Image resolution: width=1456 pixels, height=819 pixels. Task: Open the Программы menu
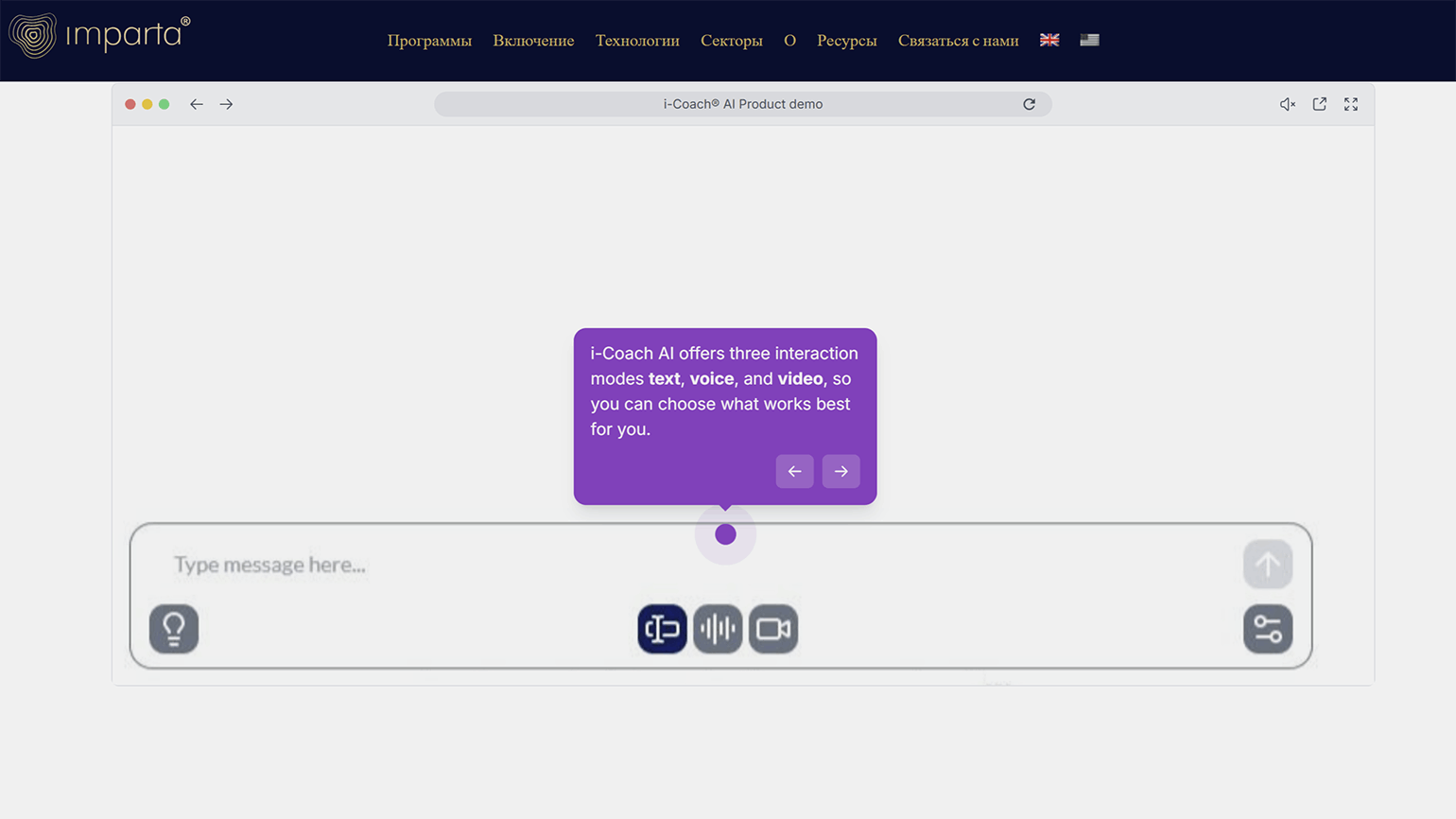(429, 41)
